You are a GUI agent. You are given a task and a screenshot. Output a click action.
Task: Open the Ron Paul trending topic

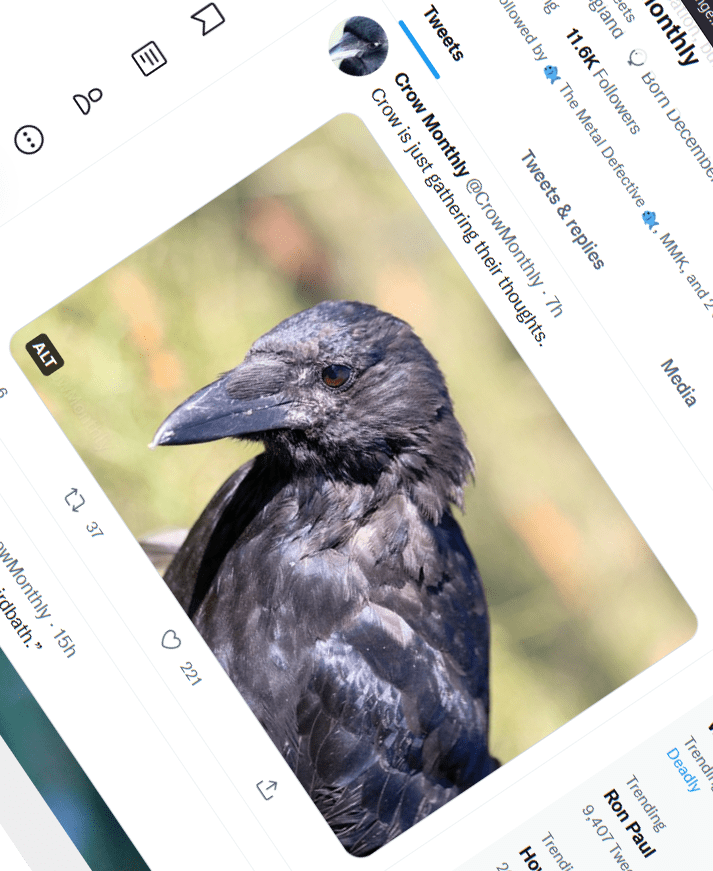630,822
